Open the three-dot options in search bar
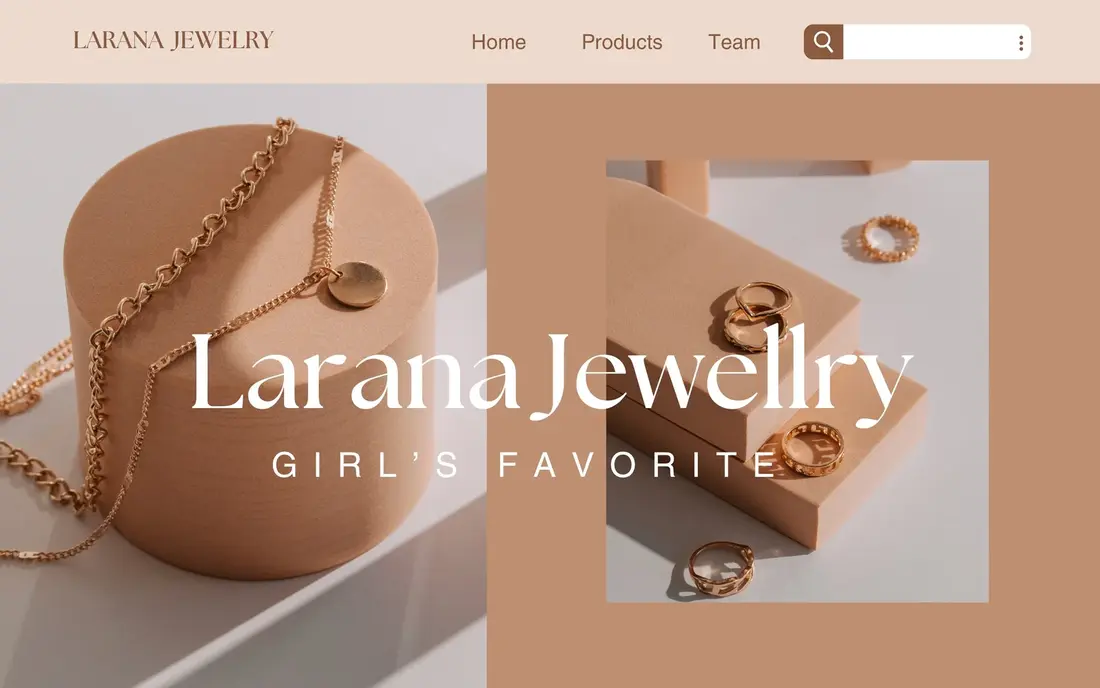This screenshot has height=688, width=1100. coord(1021,43)
